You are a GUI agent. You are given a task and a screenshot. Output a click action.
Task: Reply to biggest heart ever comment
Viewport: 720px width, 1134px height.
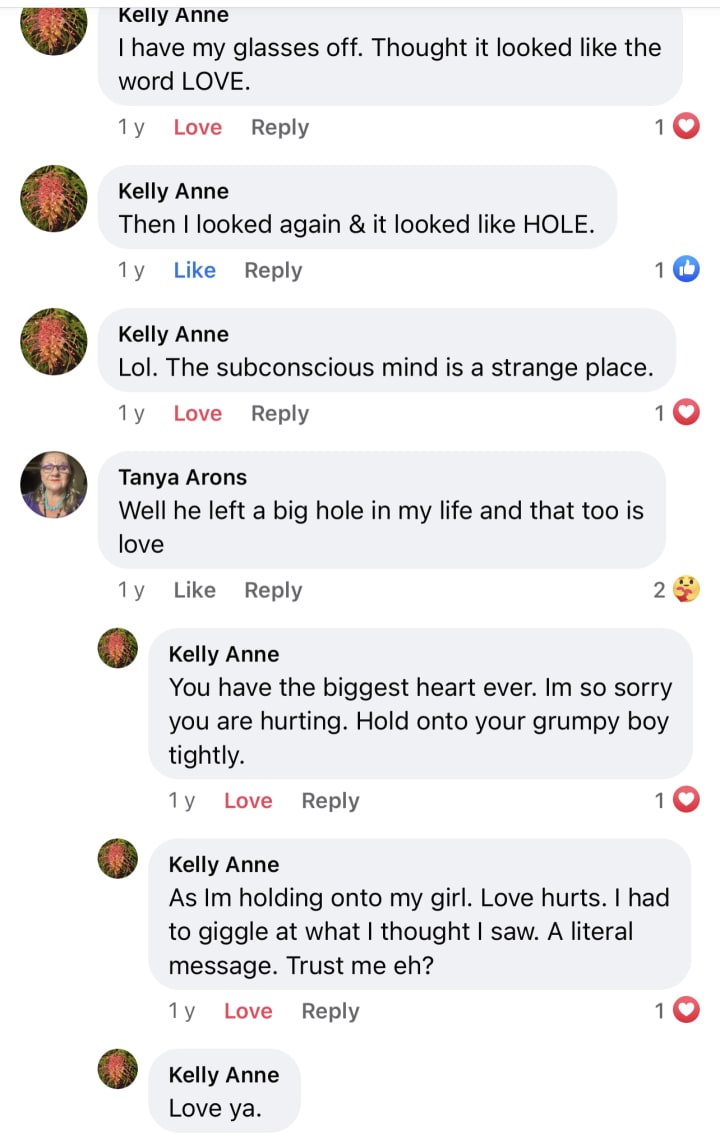330,801
